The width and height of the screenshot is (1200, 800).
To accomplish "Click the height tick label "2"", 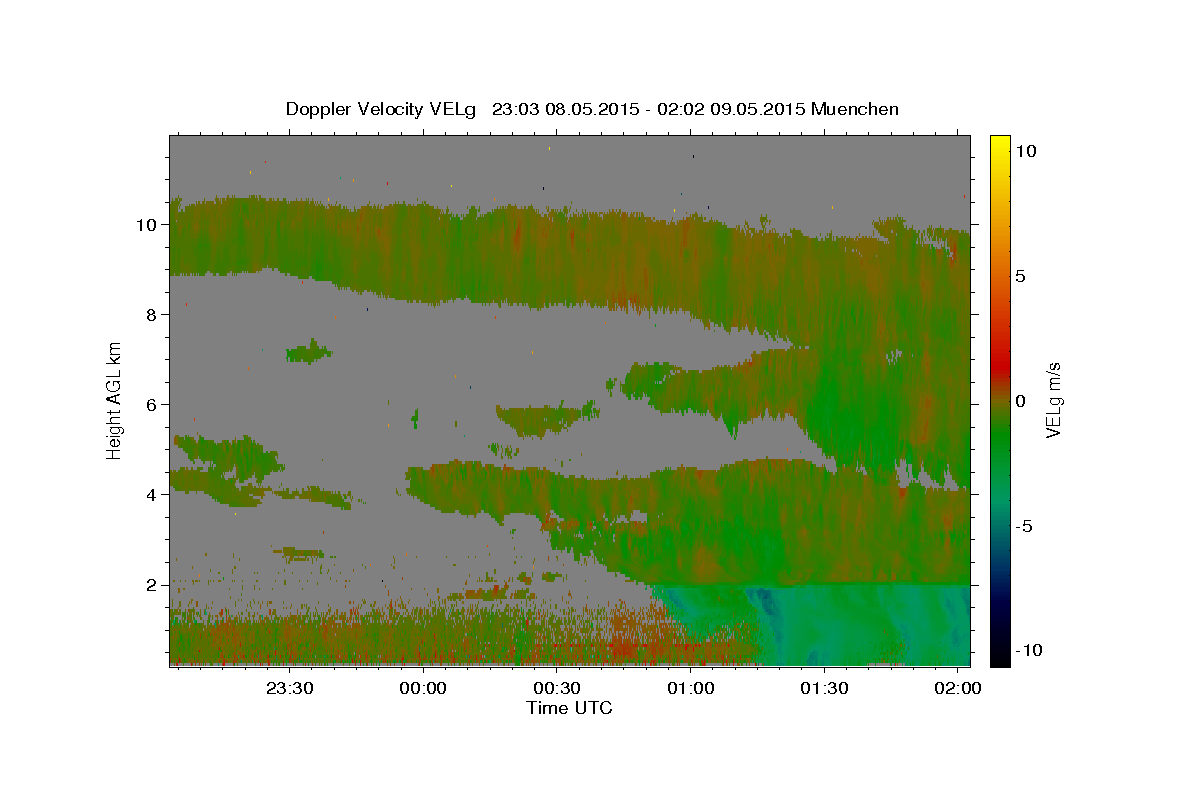I will pos(152,585).
